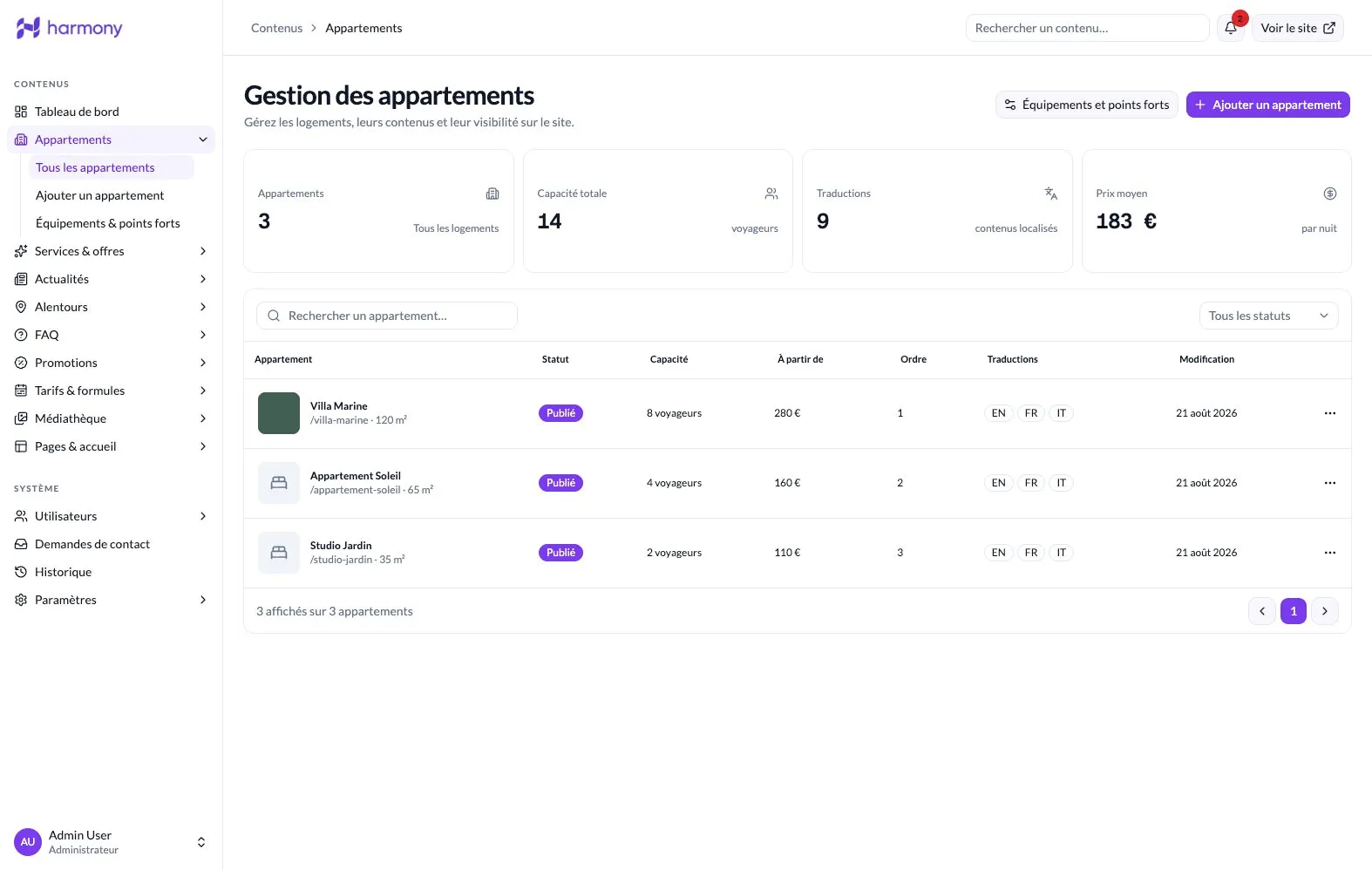The width and height of the screenshot is (1372, 870).
Task: Click the Tableau de bord sidebar icon
Action: click(21, 112)
